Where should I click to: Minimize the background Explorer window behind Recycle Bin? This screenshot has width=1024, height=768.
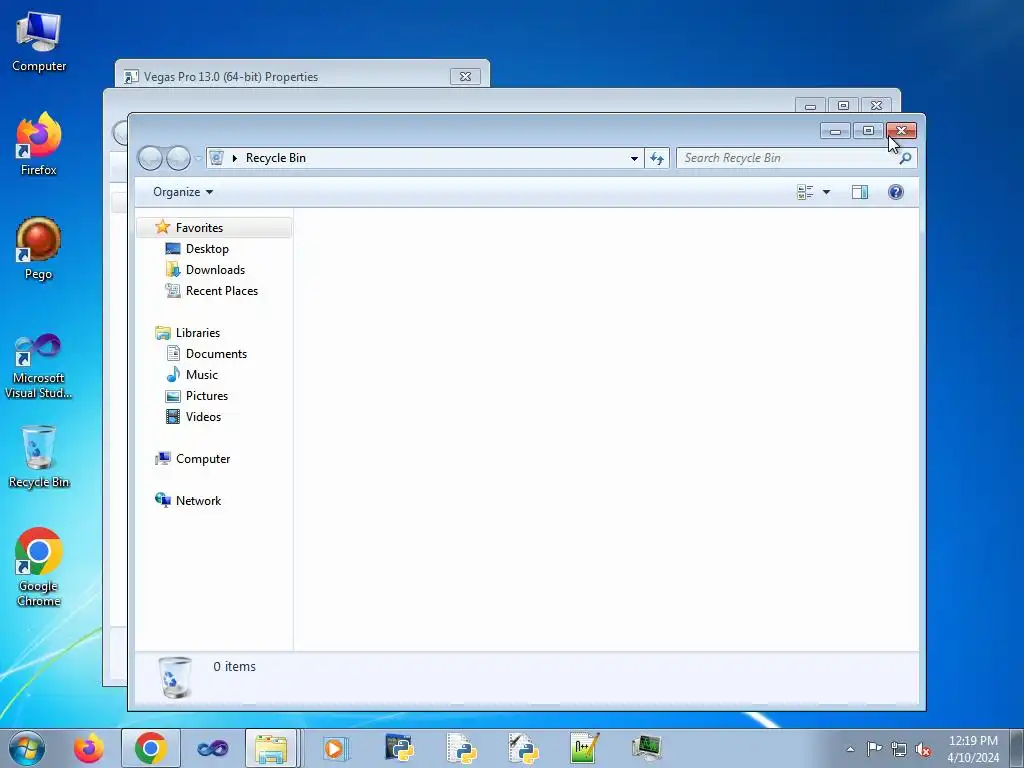tap(810, 106)
